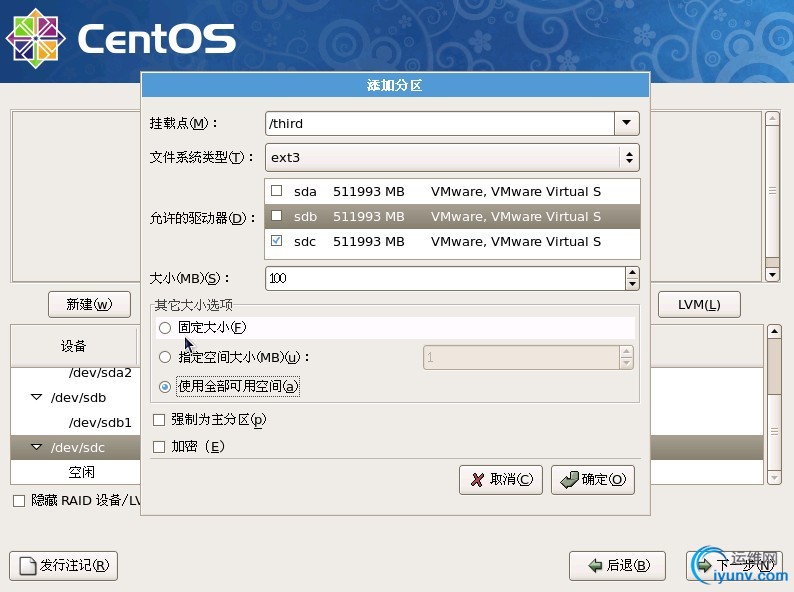Image resolution: width=794 pixels, height=592 pixels.
Task: Select the 指定空间大小(MB) radio option
Action: (x=165, y=358)
